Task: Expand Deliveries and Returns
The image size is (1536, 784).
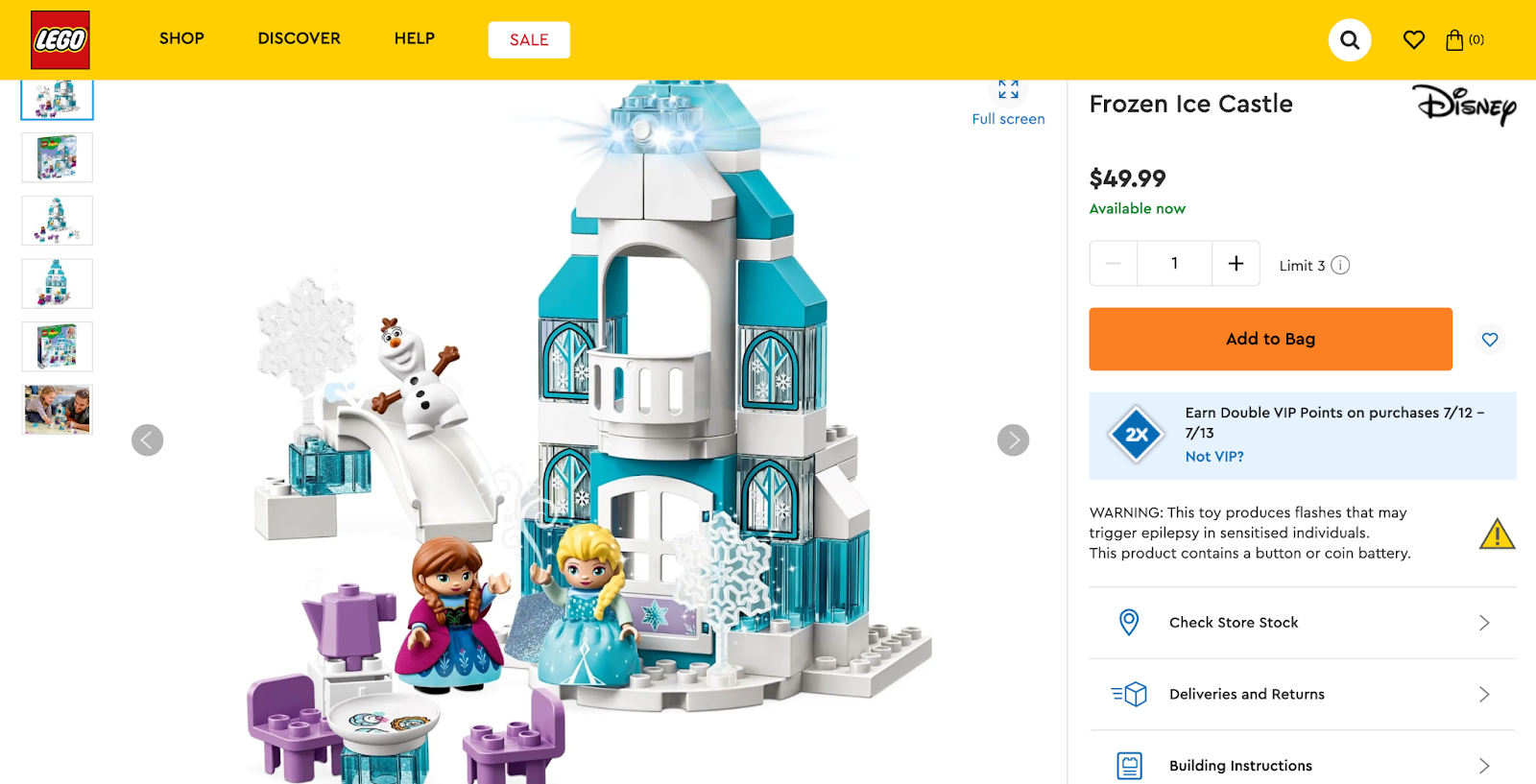Action: click(1303, 695)
